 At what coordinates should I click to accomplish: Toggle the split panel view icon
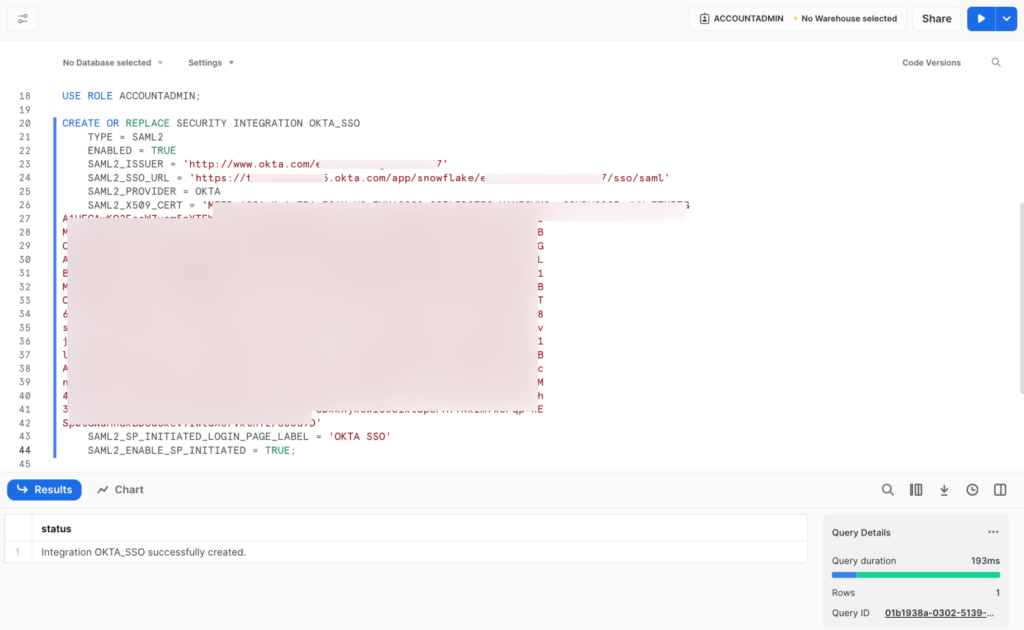1000,490
